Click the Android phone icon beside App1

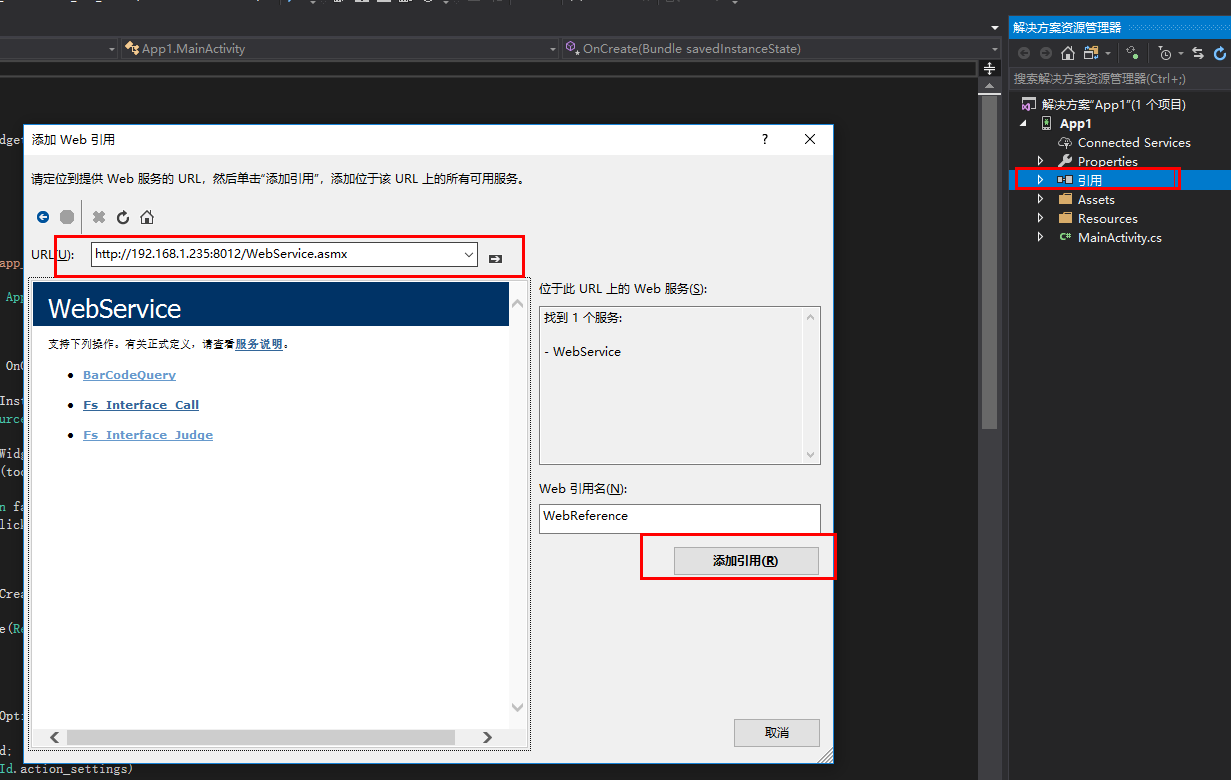click(x=1046, y=124)
